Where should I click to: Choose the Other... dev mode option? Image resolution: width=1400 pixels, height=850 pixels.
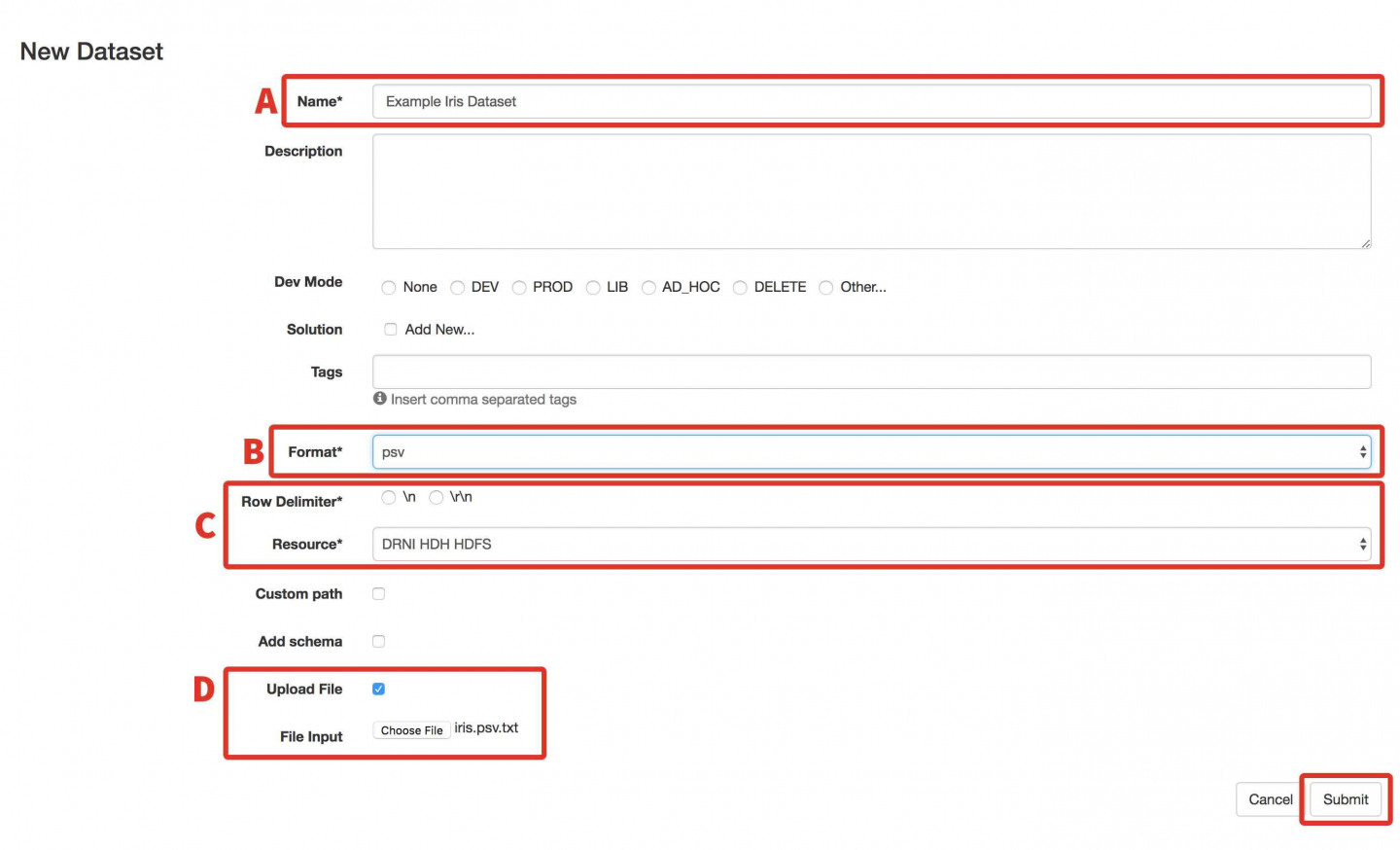coord(826,288)
